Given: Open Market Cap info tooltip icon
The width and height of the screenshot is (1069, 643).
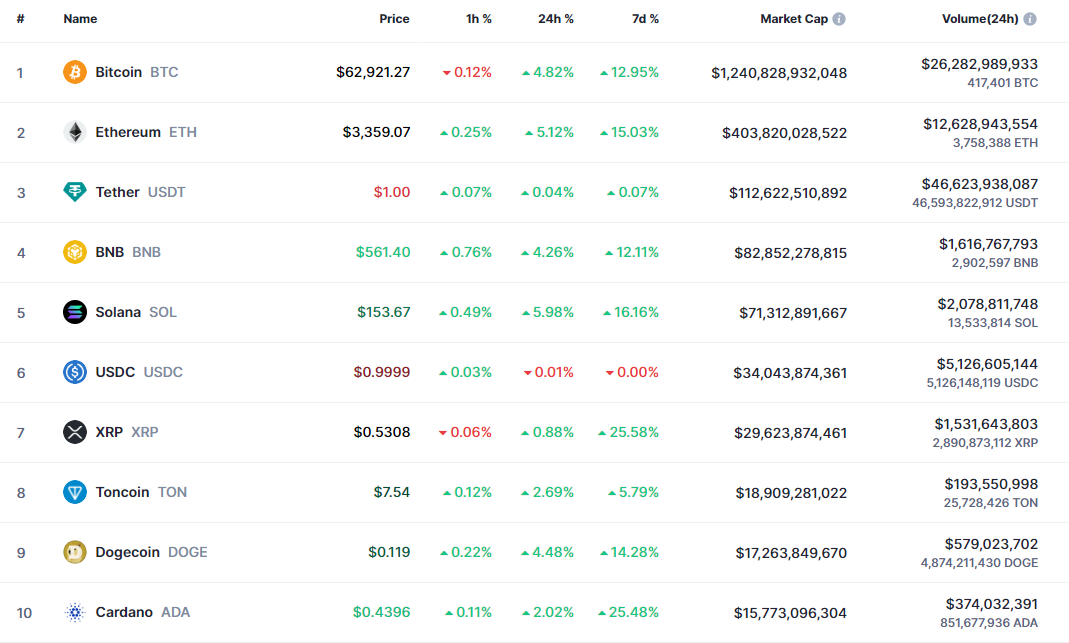Looking at the screenshot, I should coord(839,19).
